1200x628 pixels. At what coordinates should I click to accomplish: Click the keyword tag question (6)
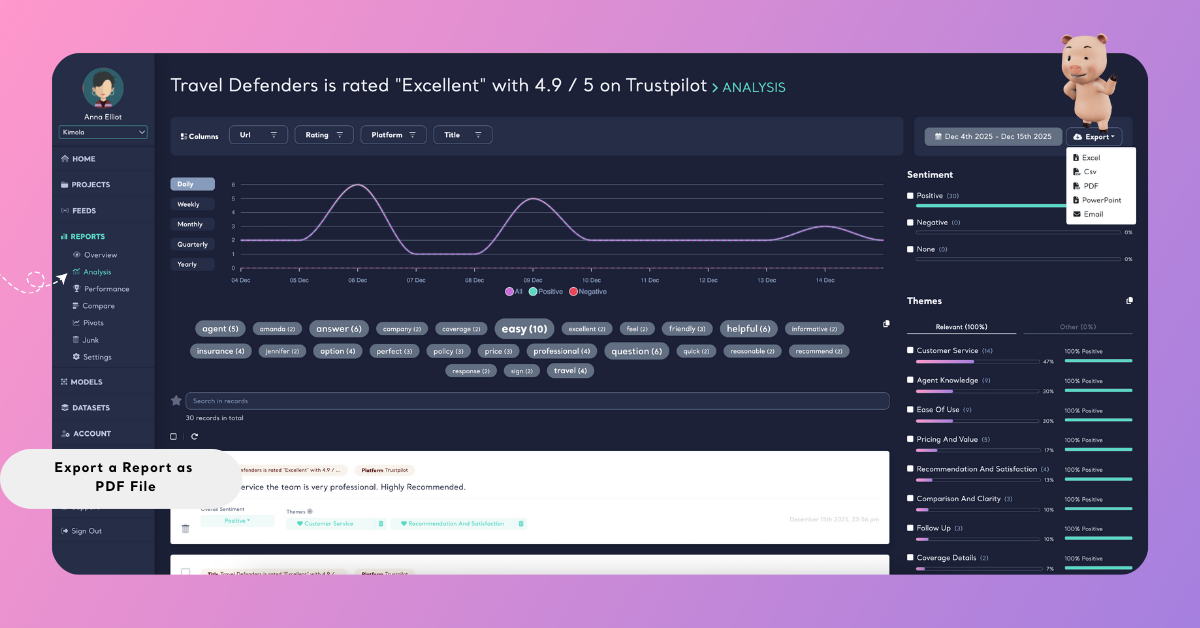(637, 351)
